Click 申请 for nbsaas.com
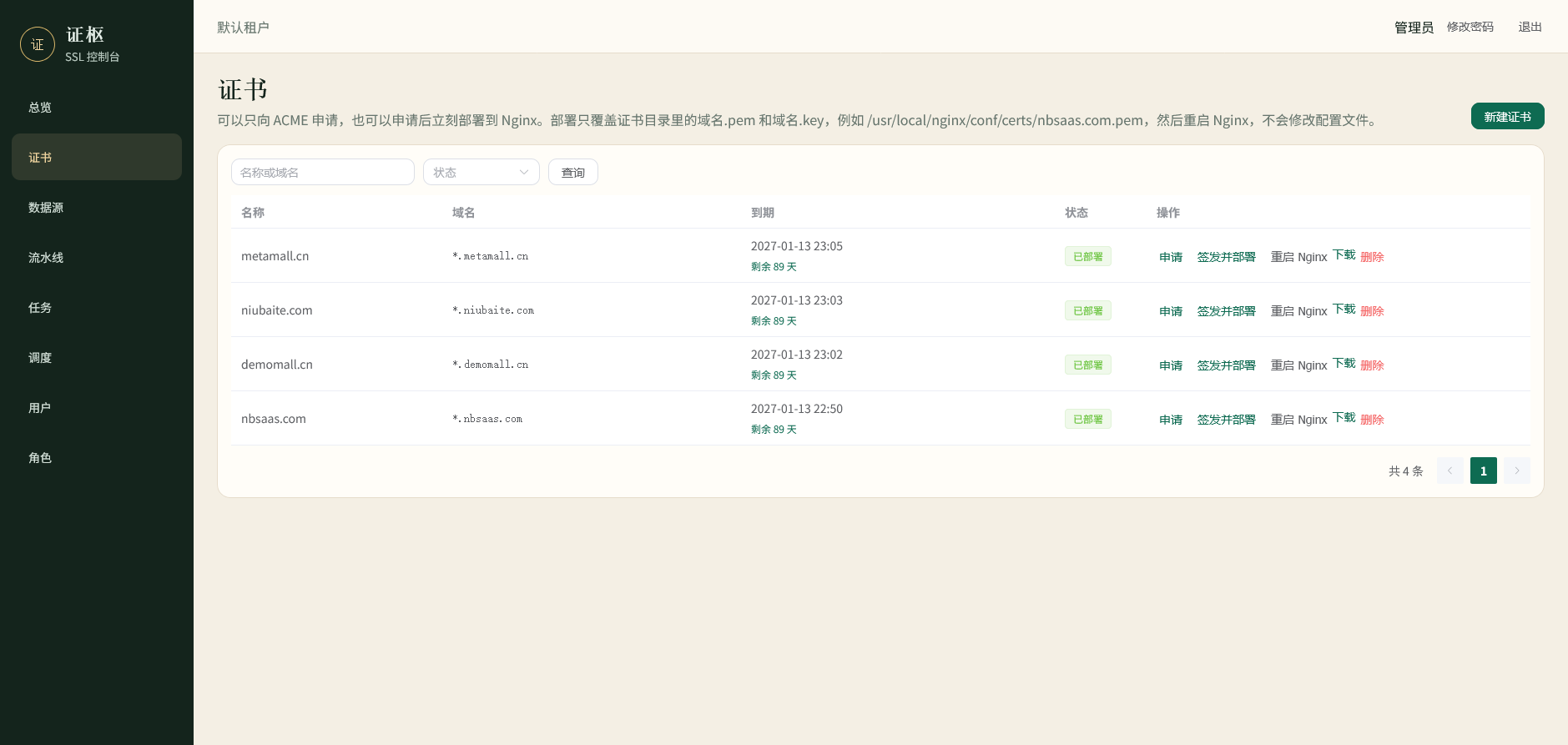Screen dimensions: 1568x745 tap(1171, 420)
